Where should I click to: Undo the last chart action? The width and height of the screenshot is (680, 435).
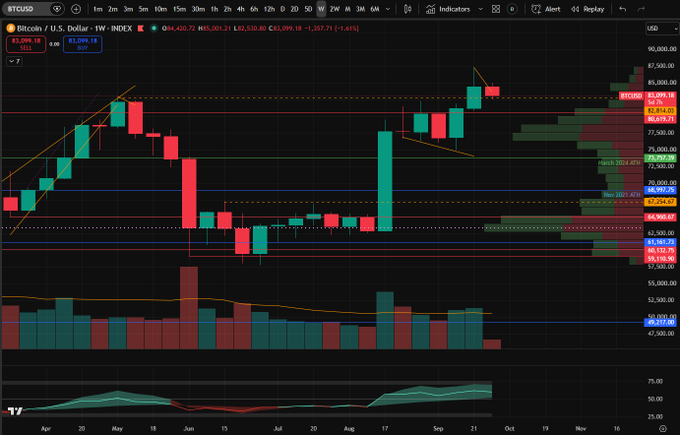623,9
